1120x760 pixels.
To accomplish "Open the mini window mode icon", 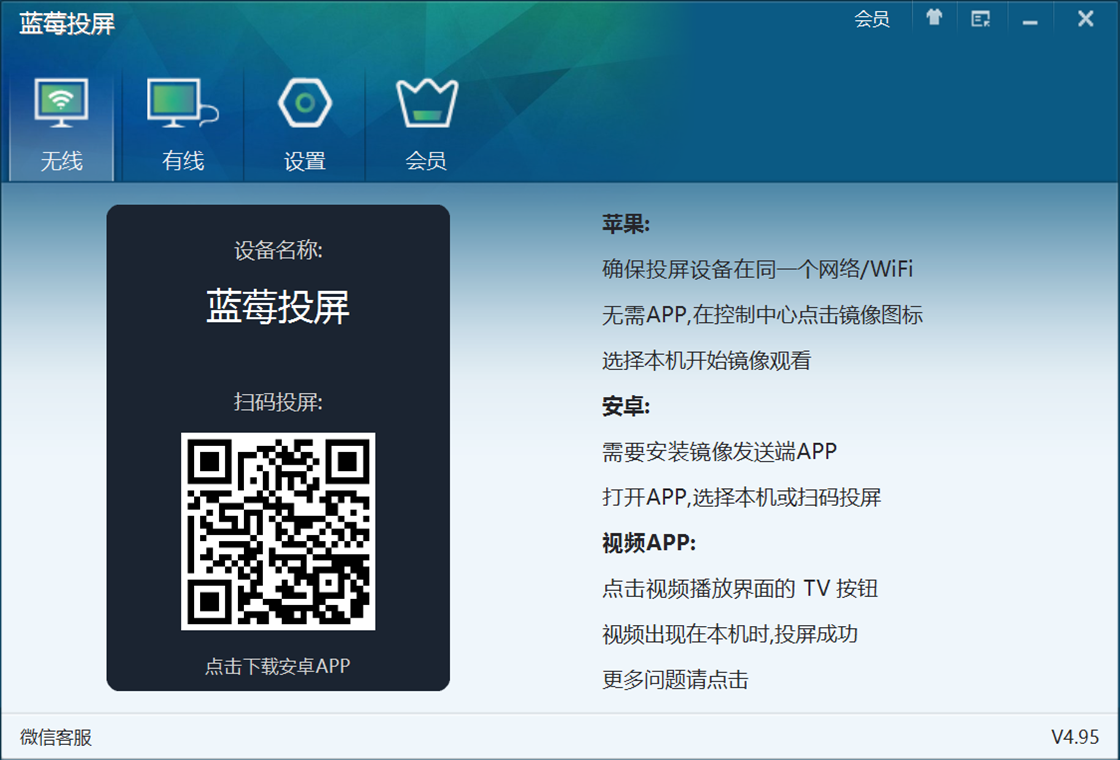I will pyautogui.click(x=981, y=19).
